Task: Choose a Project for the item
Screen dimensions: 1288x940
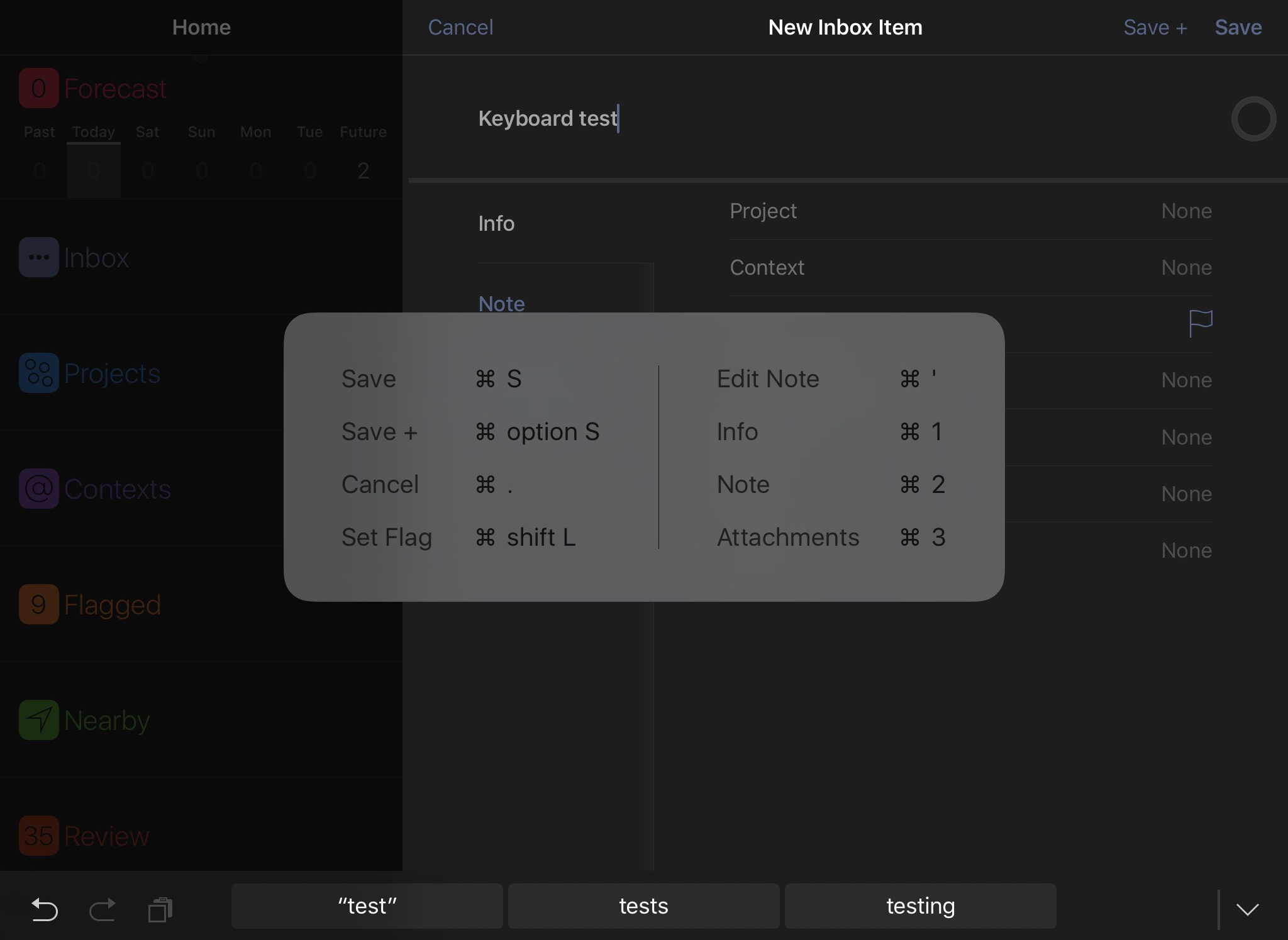Action: [x=970, y=211]
